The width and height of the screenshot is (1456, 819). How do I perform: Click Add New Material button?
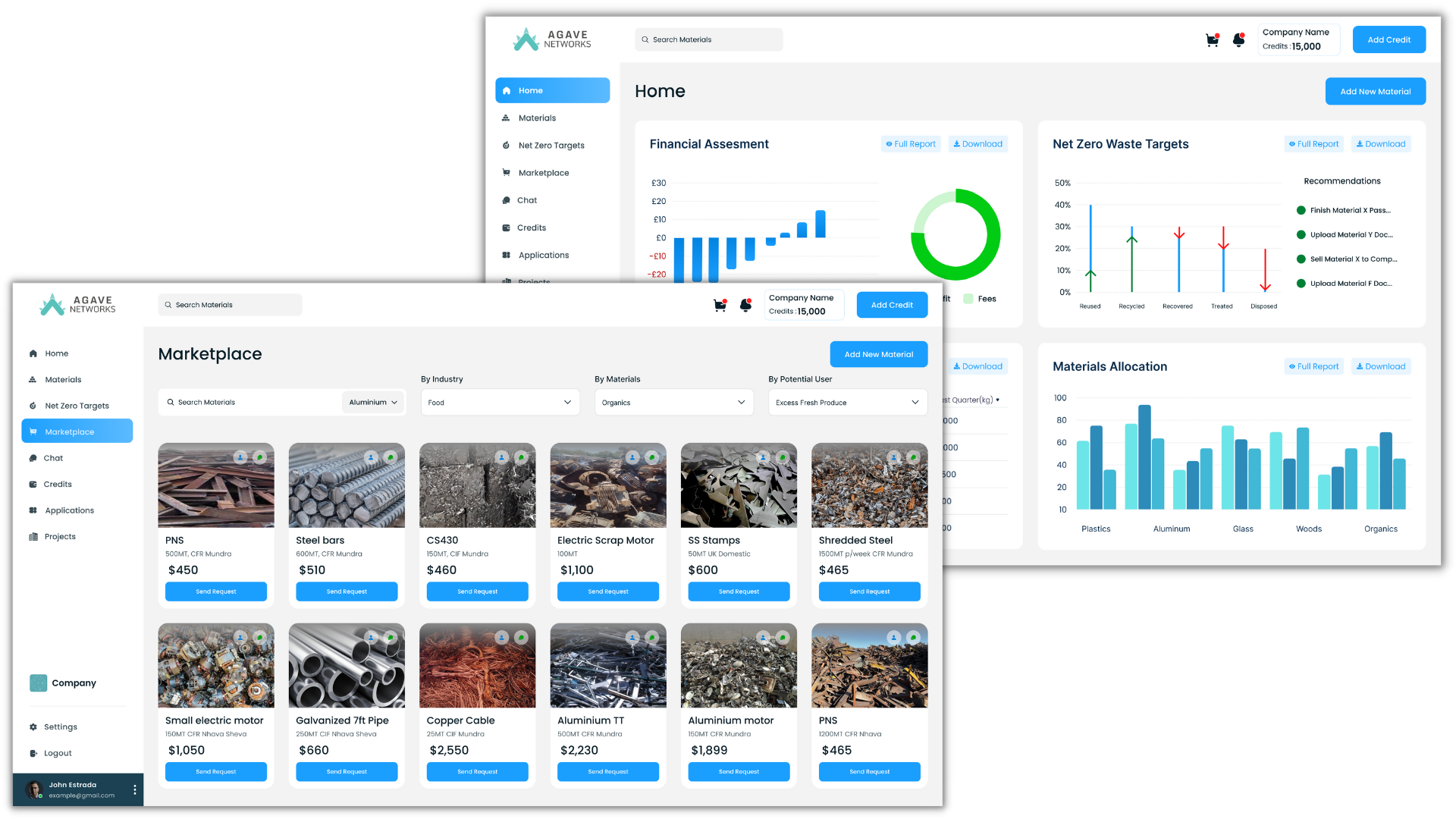point(878,354)
